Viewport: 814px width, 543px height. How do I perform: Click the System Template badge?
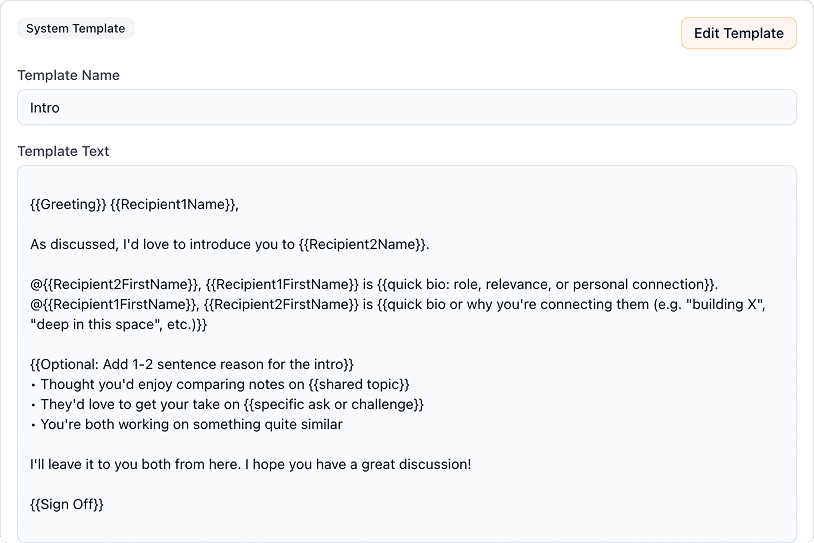click(75, 28)
